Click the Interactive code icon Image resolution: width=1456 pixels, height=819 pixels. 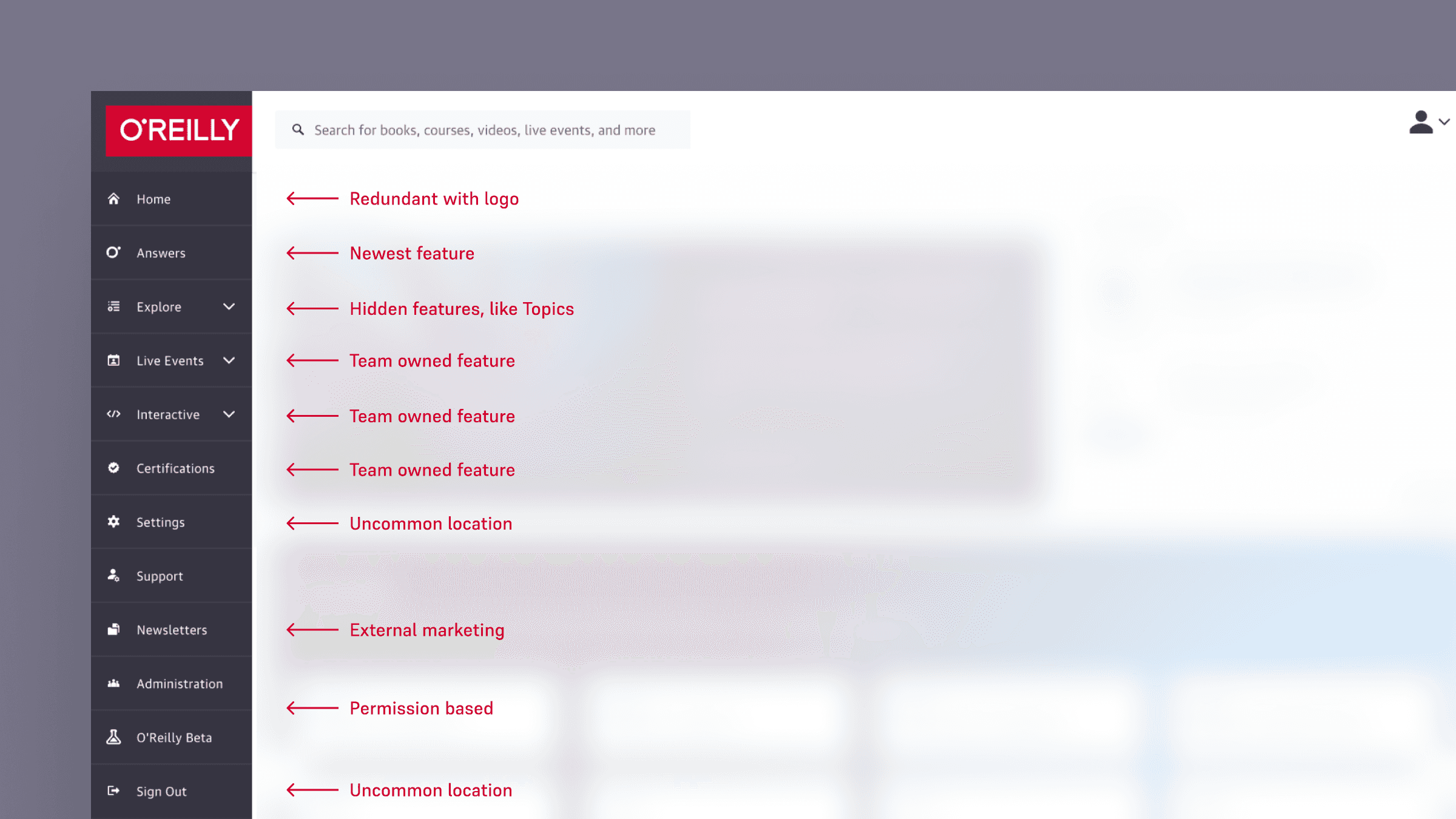coord(114,414)
